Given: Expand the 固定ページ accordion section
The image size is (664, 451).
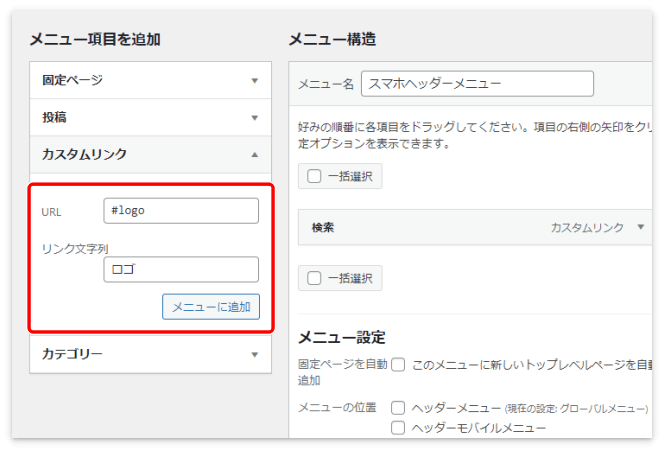Looking at the screenshot, I should pos(150,80).
